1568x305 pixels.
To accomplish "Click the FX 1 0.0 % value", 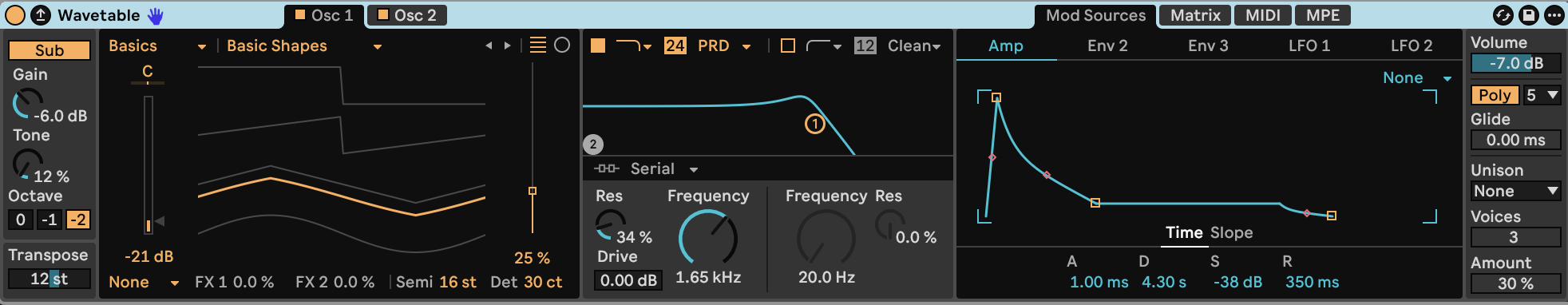I will (253, 282).
